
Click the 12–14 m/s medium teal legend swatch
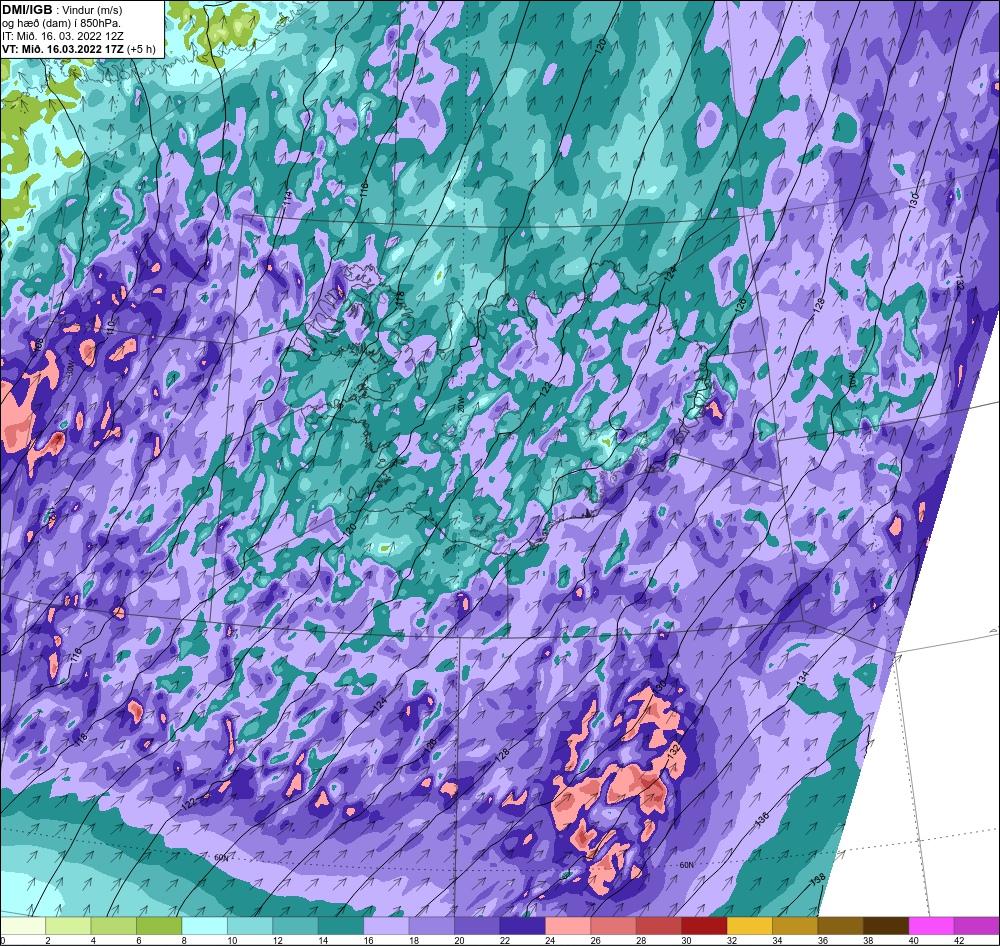295,926
